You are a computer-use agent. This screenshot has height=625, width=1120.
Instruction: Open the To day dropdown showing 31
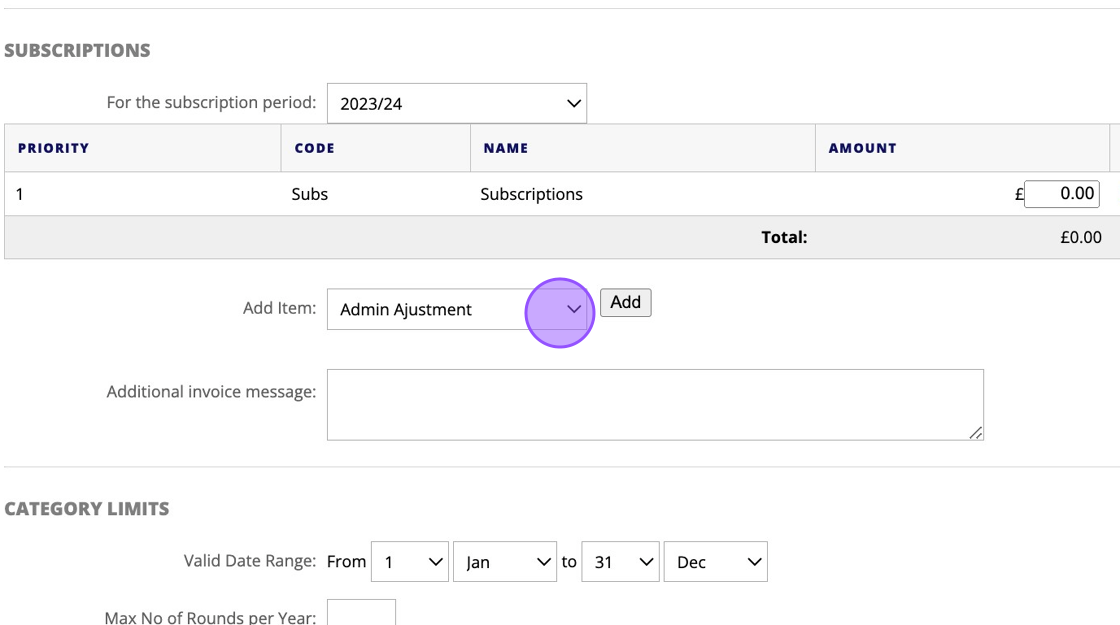point(620,562)
